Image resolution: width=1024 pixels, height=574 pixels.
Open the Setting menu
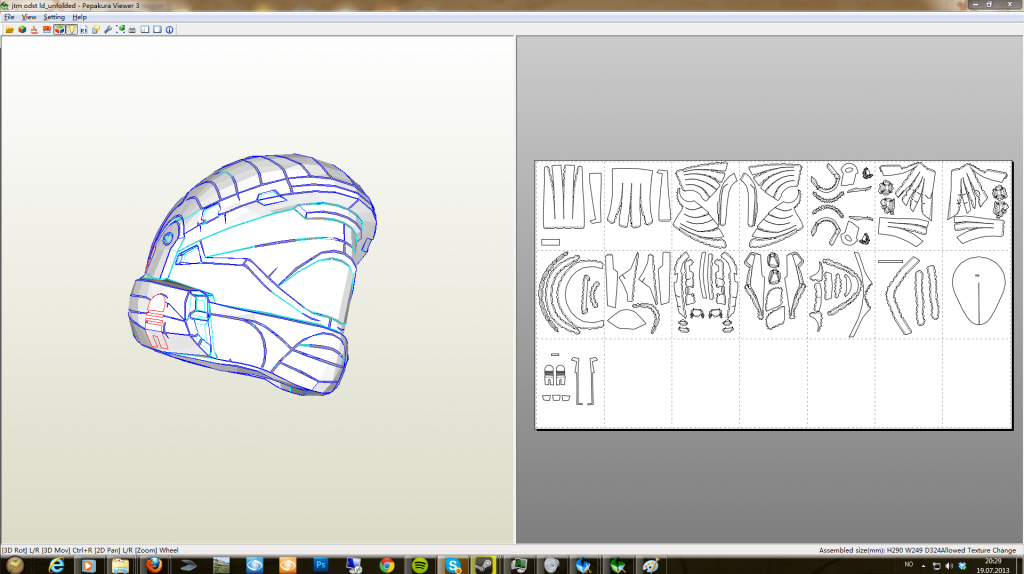[x=54, y=17]
